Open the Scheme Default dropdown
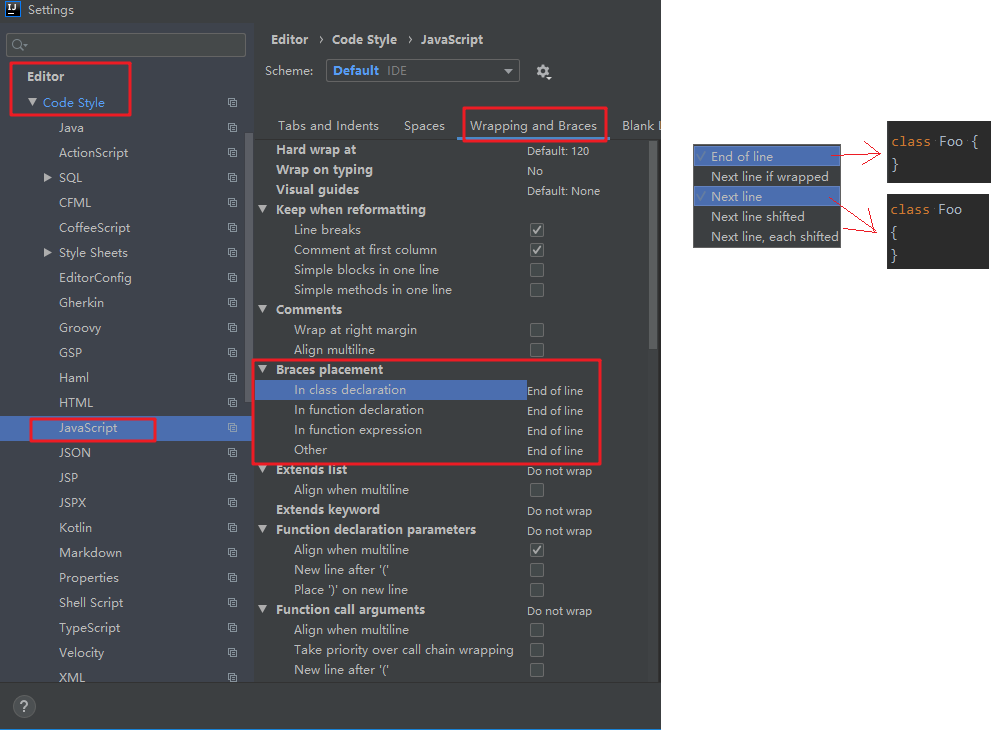 coord(423,71)
